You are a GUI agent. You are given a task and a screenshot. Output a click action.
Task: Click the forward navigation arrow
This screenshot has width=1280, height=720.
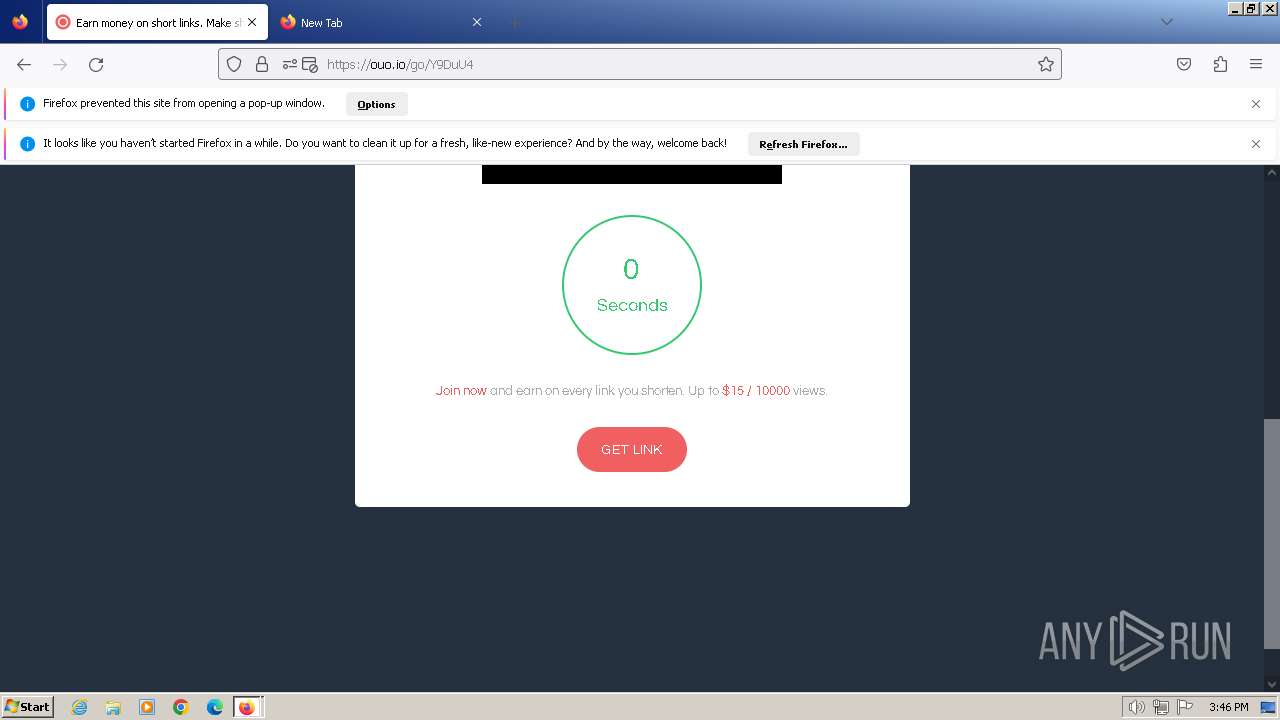click(x=60, y=64)
